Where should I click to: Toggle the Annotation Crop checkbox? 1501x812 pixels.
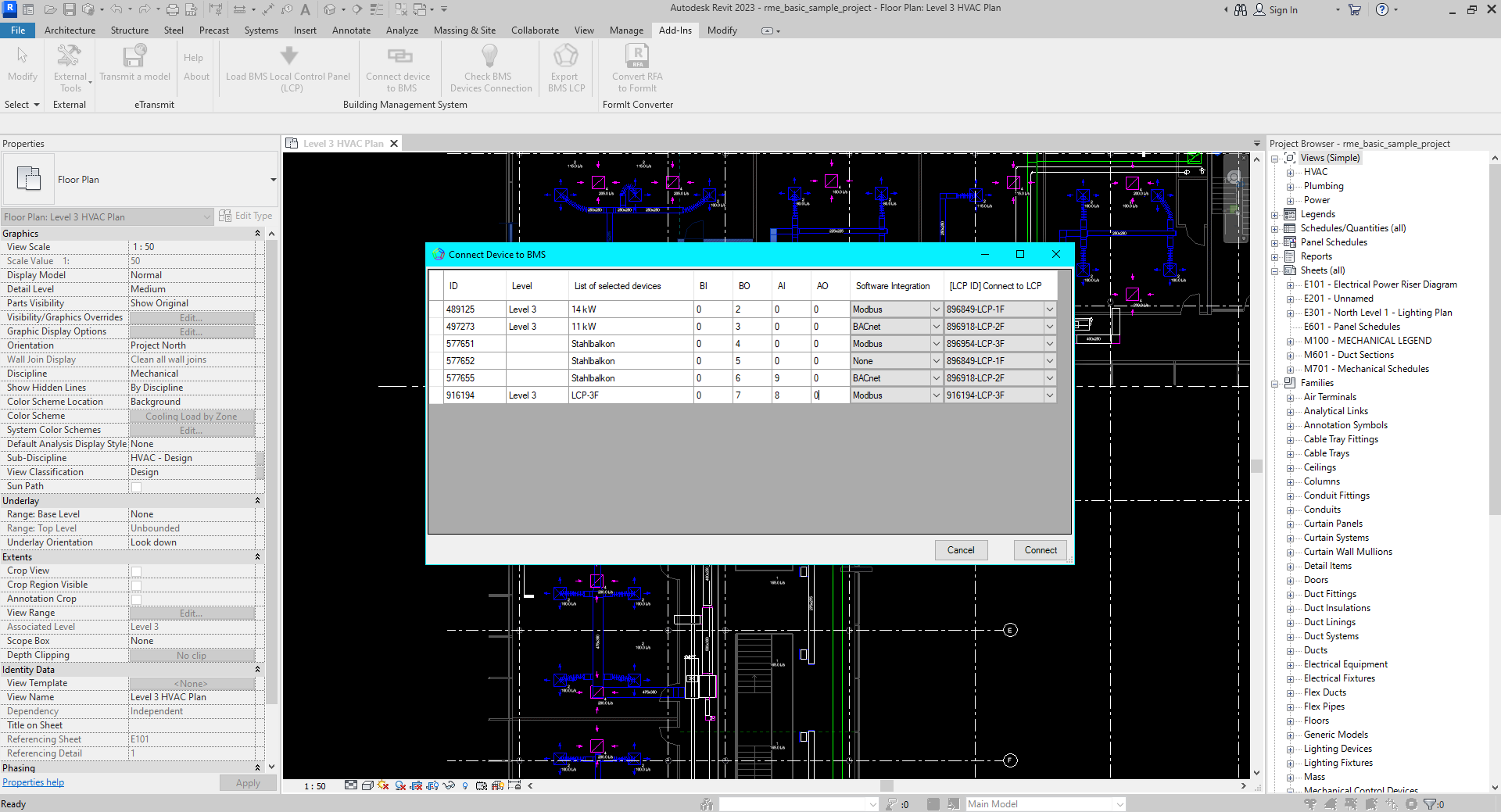[x=136, y=599]
